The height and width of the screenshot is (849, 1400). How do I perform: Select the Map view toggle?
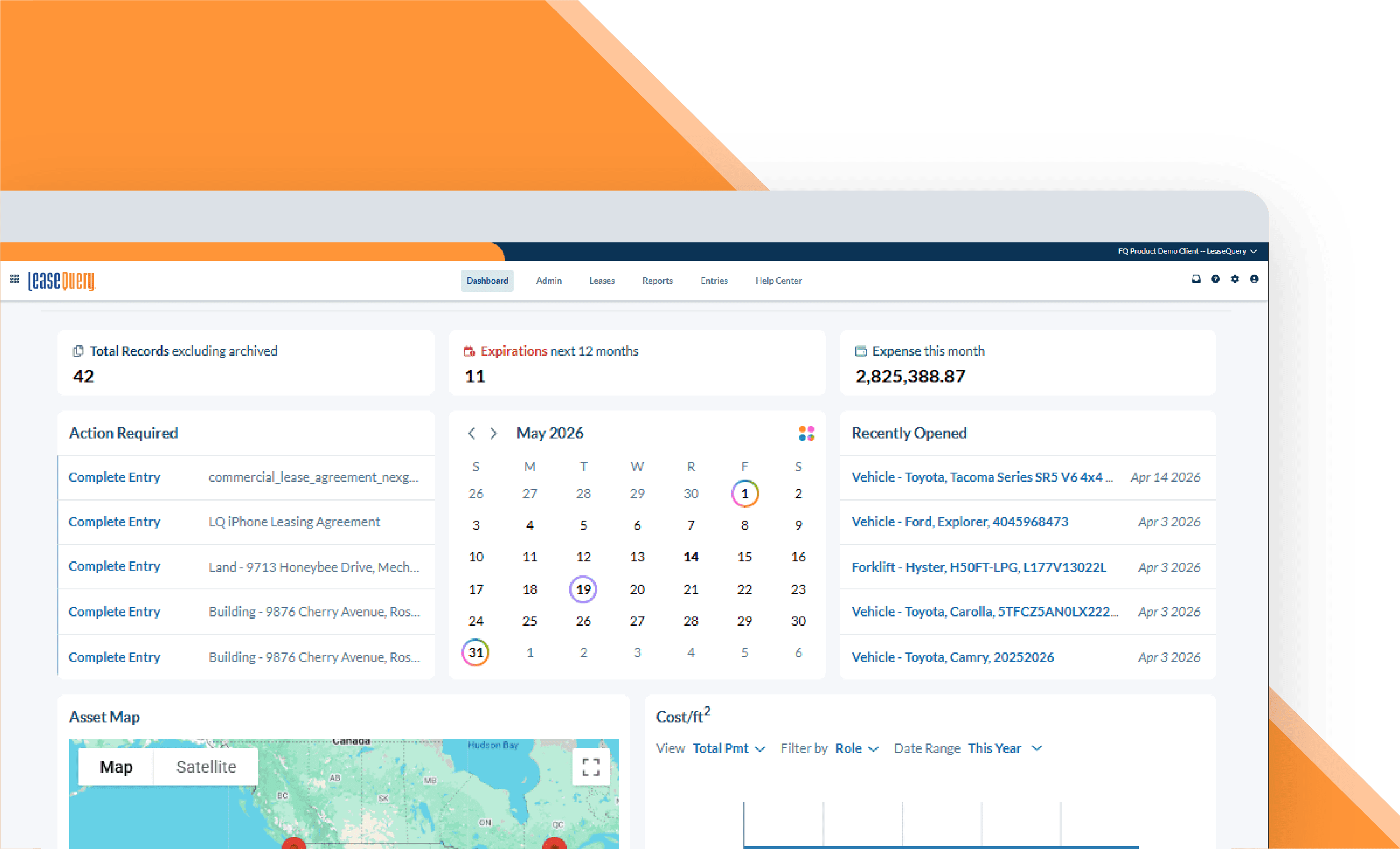click(116, 767)
